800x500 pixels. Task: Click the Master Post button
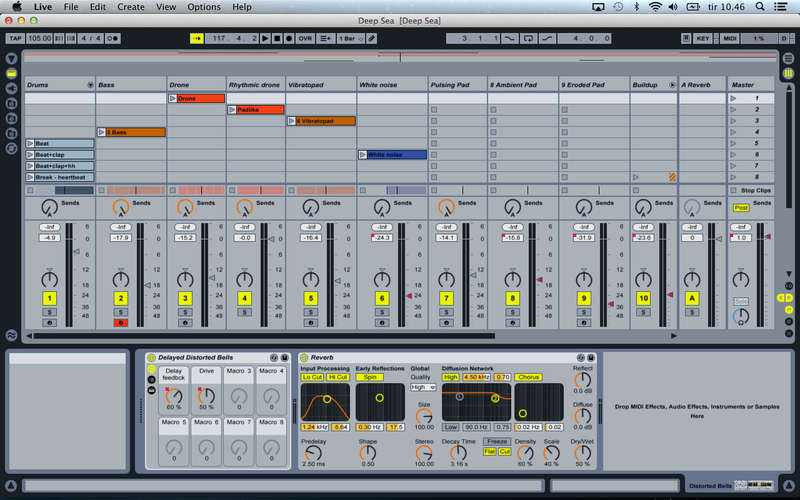[x=741, y=208]
